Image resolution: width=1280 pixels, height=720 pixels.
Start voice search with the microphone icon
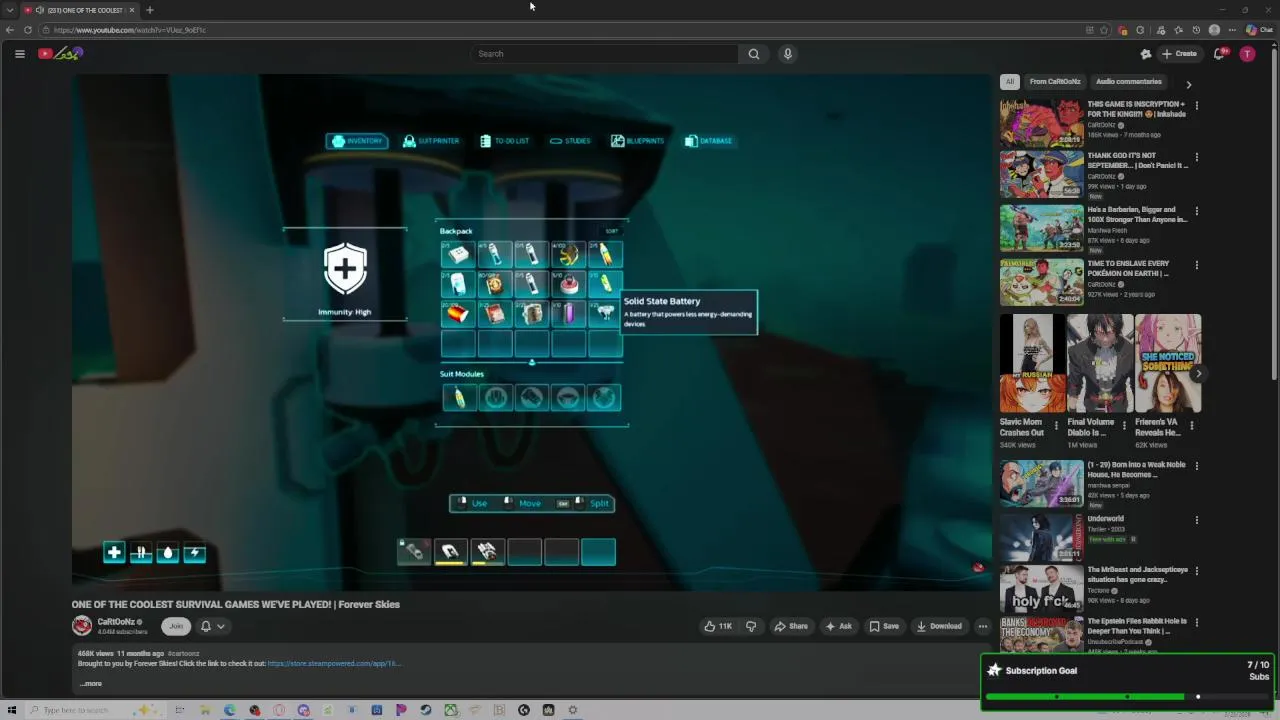(788, 54)
